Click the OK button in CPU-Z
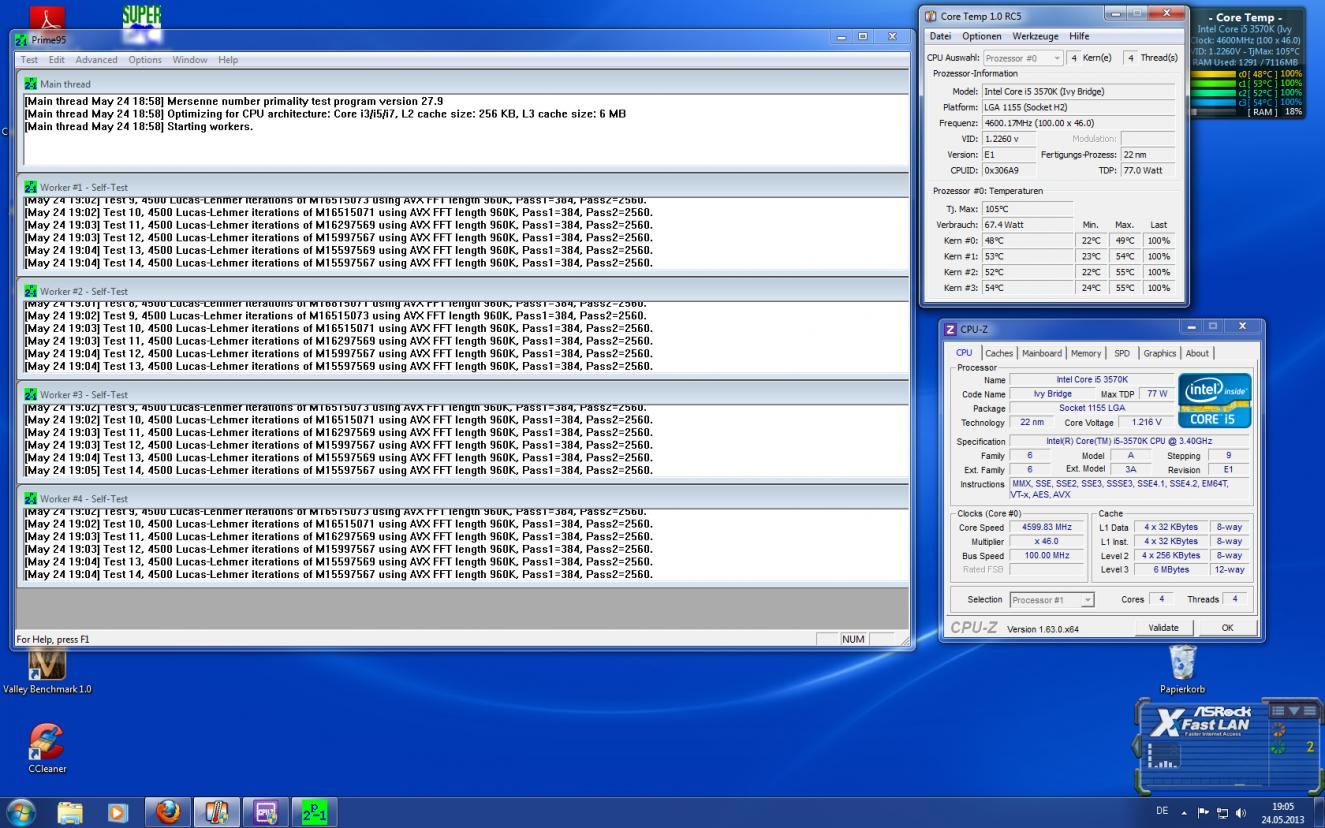The height and width of the screenshot is (828, 1325). tap(1227, 628)
